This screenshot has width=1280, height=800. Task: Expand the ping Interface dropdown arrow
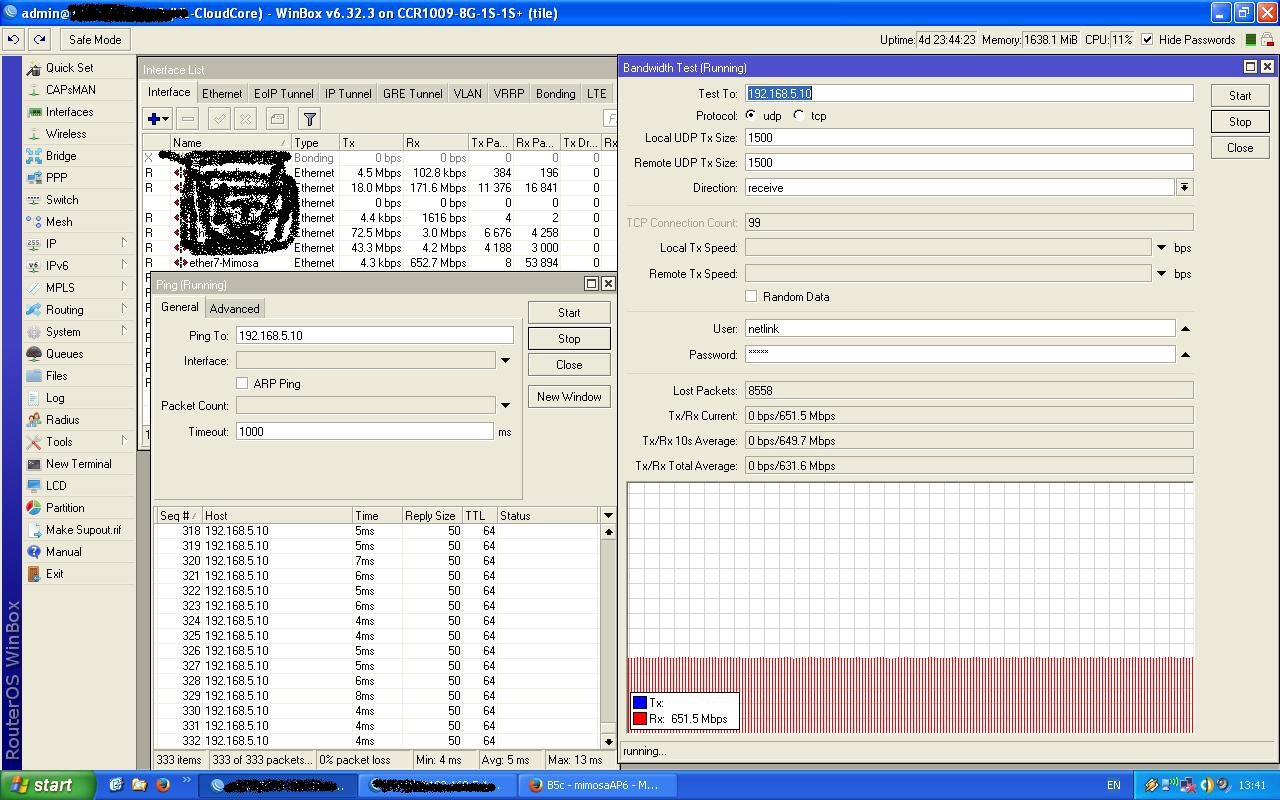coord(505,361)
